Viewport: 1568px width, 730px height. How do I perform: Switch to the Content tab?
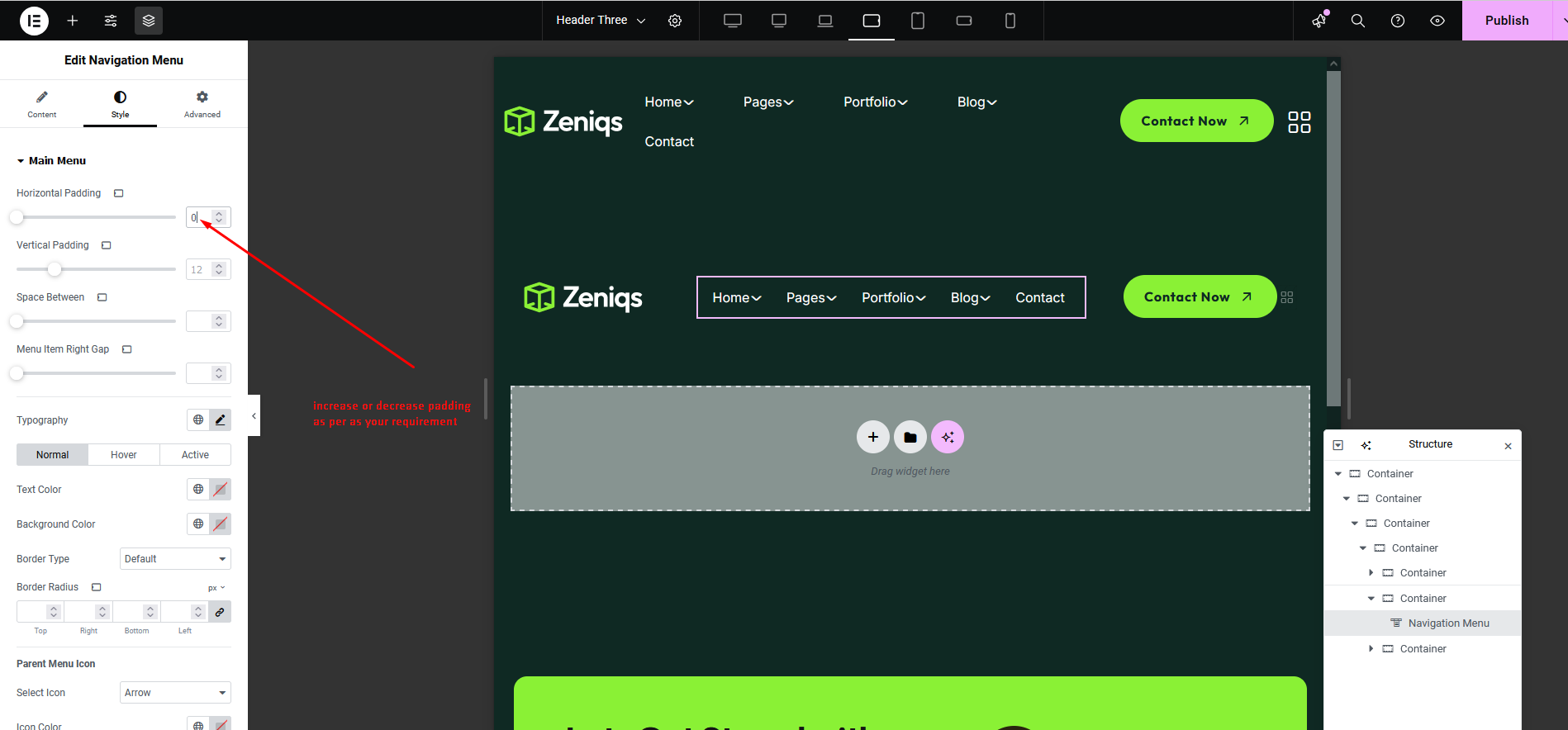(42, 104)
